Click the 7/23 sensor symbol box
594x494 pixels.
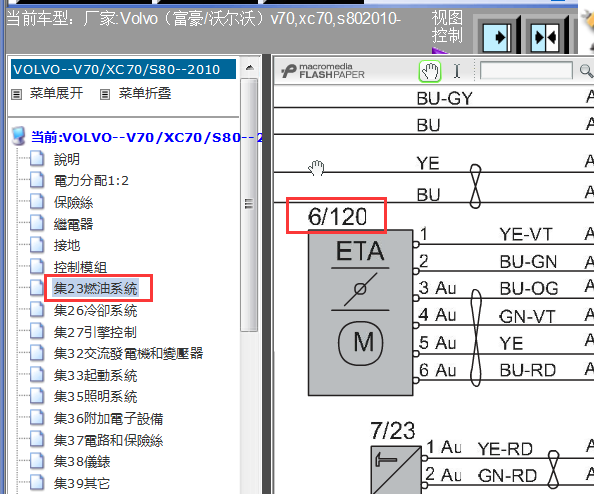pyautogui.click(x=396, y=470)
